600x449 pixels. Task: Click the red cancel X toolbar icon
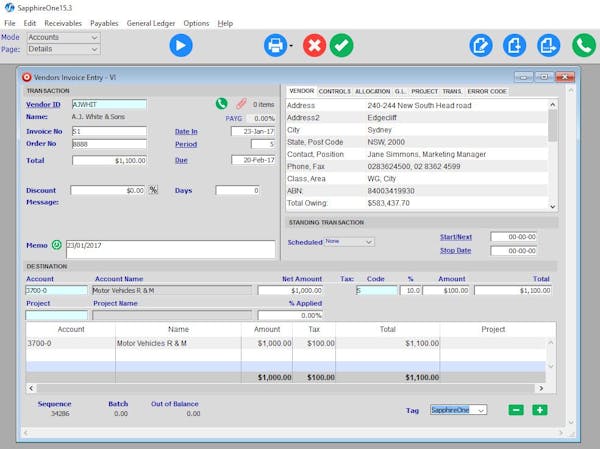(314, 46)
